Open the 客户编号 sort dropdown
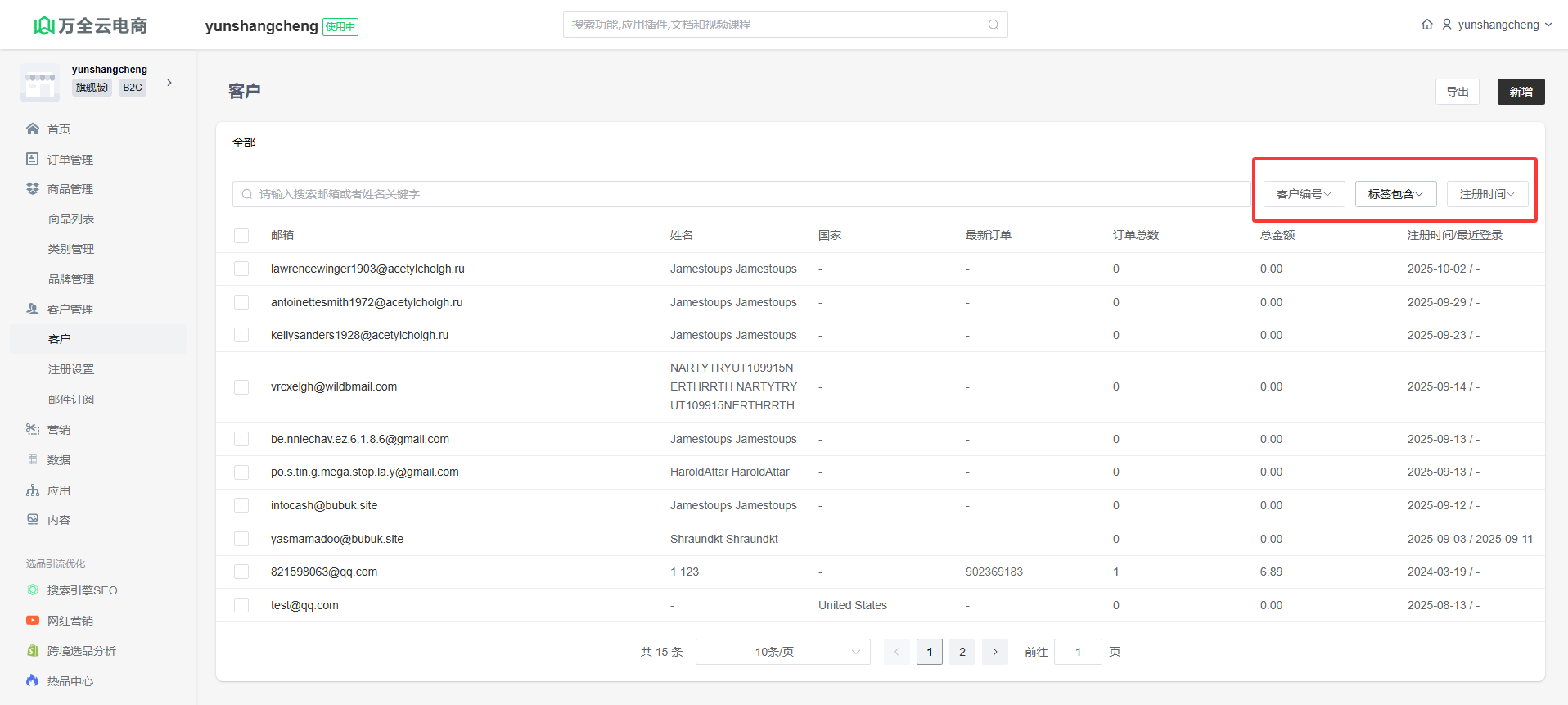Image resolution: width=1568 pixels, height=705 pixels. pos(1304,194)
